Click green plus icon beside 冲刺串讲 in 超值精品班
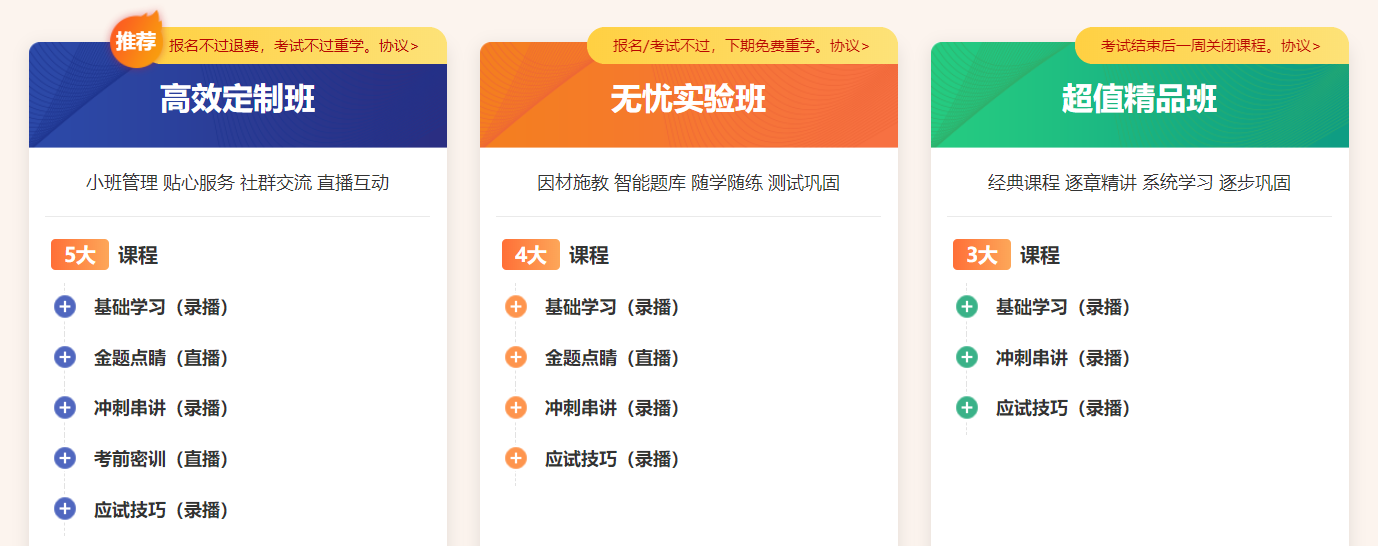 967,357
